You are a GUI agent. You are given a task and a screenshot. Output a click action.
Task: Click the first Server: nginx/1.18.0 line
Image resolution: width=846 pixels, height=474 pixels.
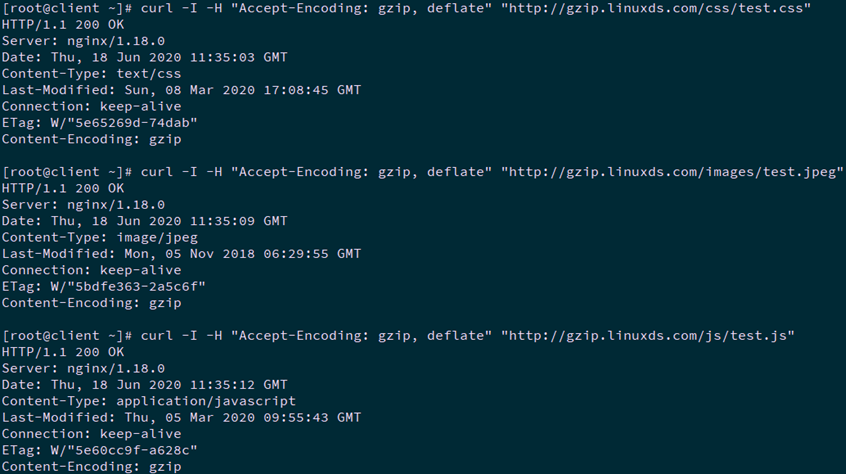pyautogui.click(x=83, y=41)
